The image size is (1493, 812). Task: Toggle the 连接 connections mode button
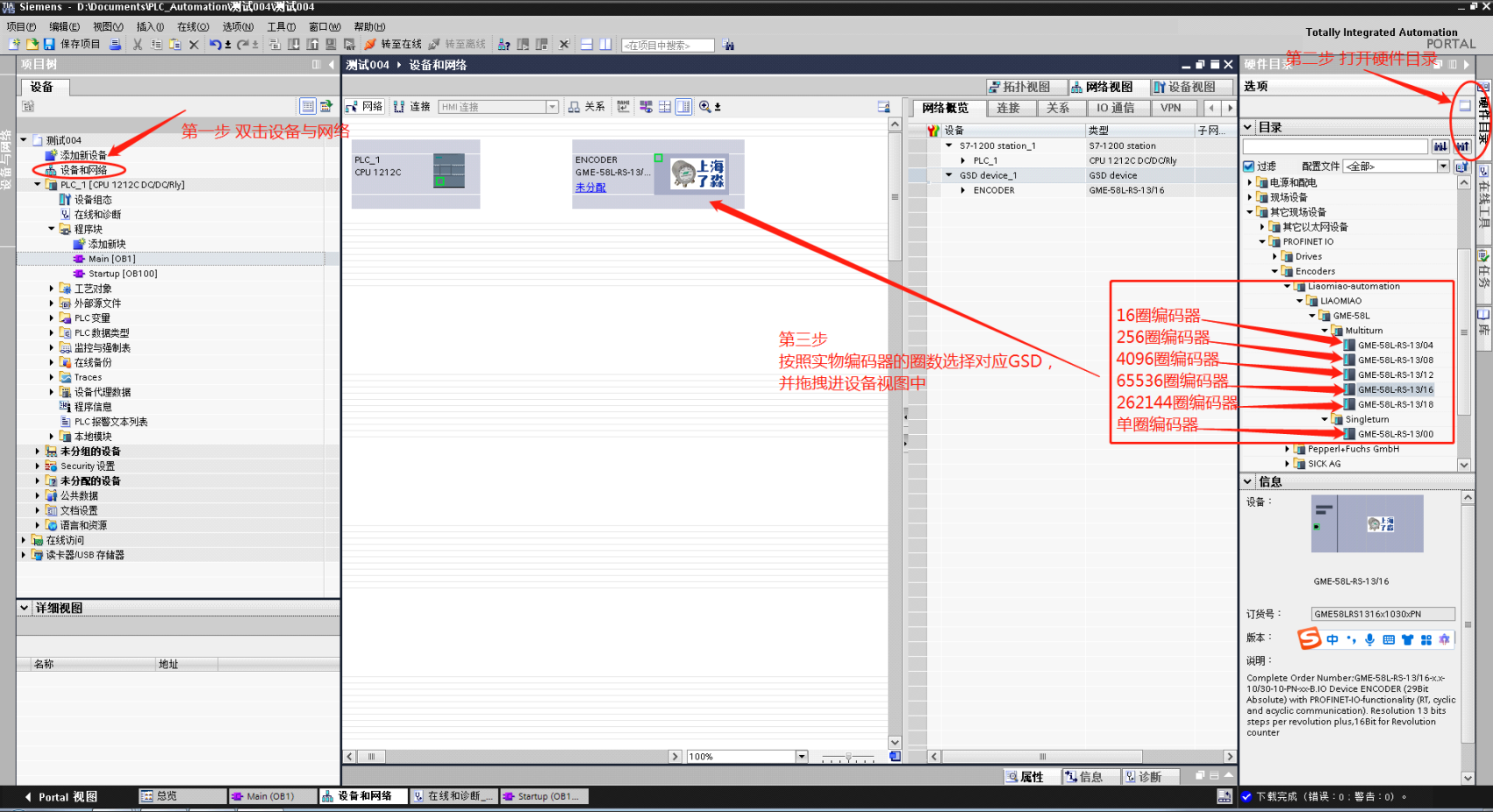pyautogui.click(x=411, y=106)
